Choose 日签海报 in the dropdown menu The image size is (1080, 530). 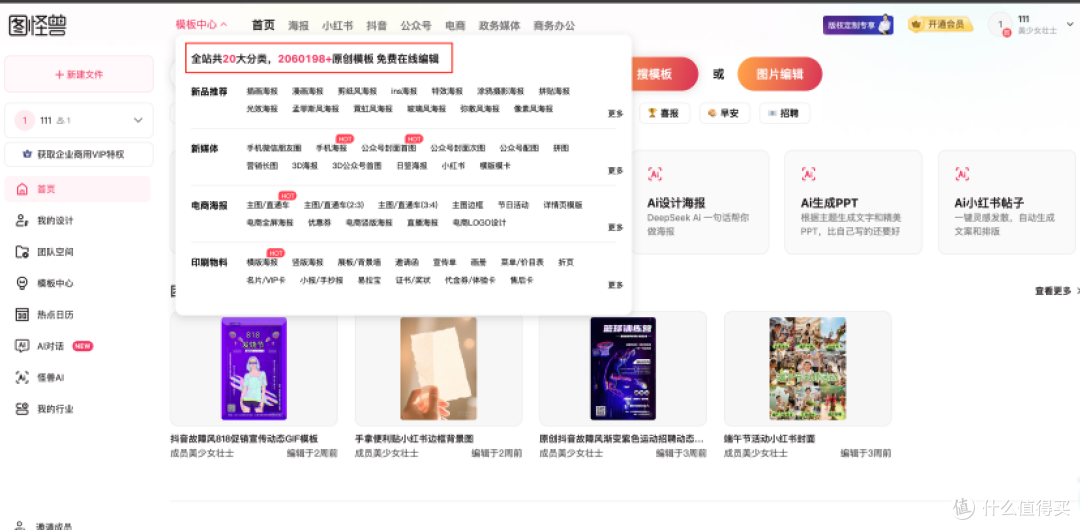click(x=412, y=165)
